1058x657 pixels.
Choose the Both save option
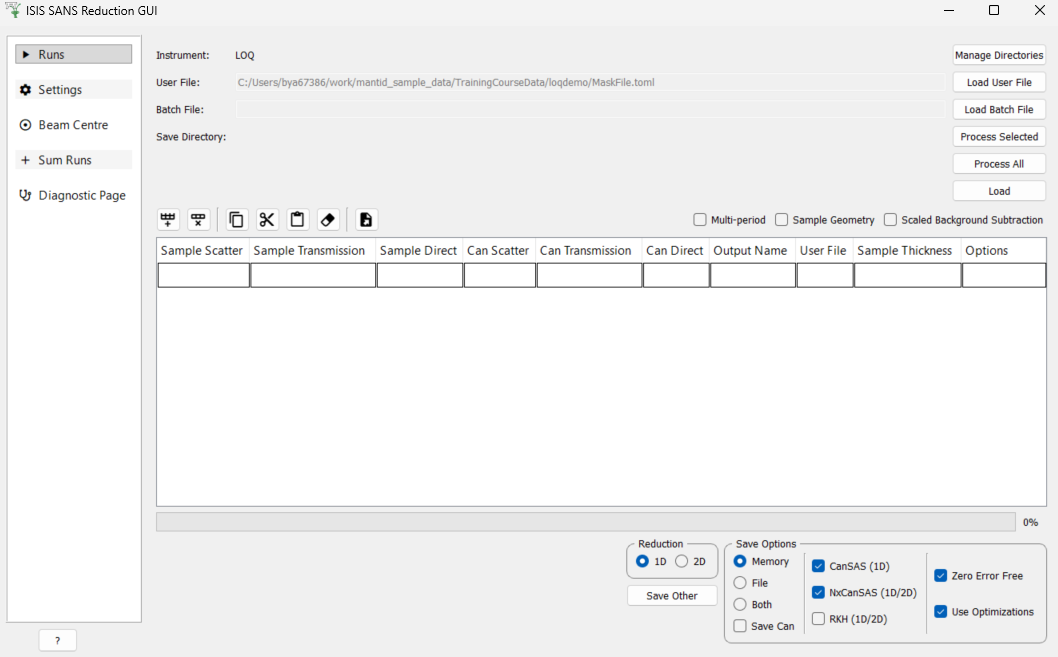pos(740,604)
